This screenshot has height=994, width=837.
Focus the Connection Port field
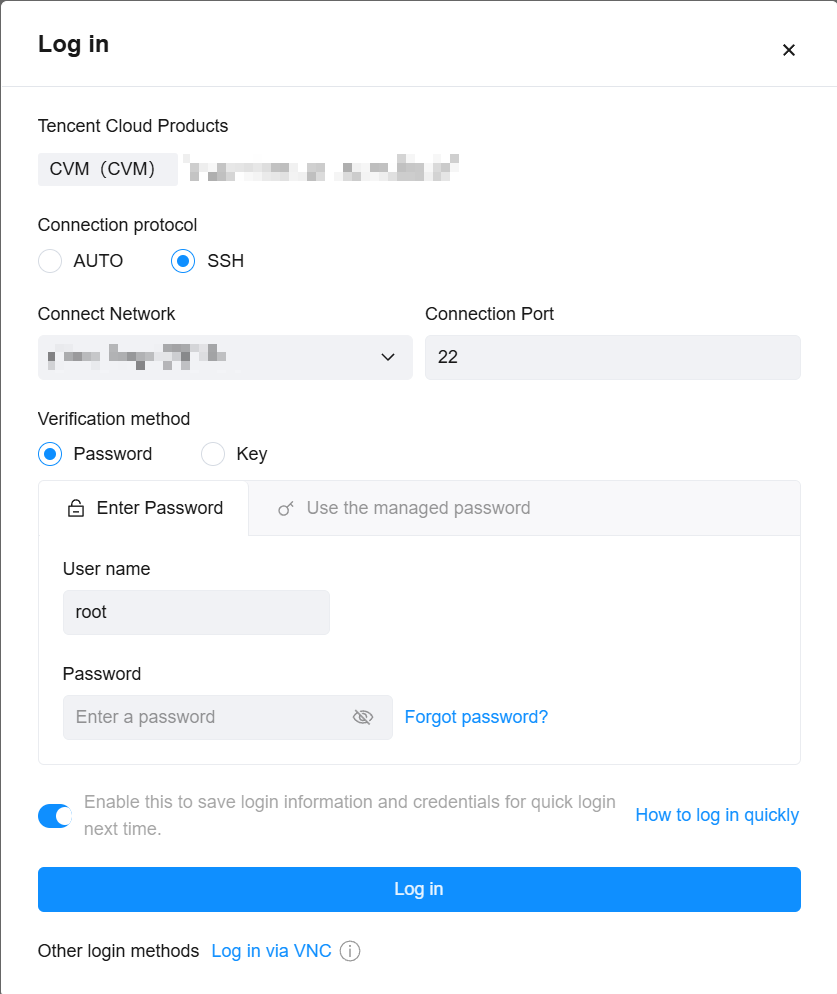click(x=612, y=357)
